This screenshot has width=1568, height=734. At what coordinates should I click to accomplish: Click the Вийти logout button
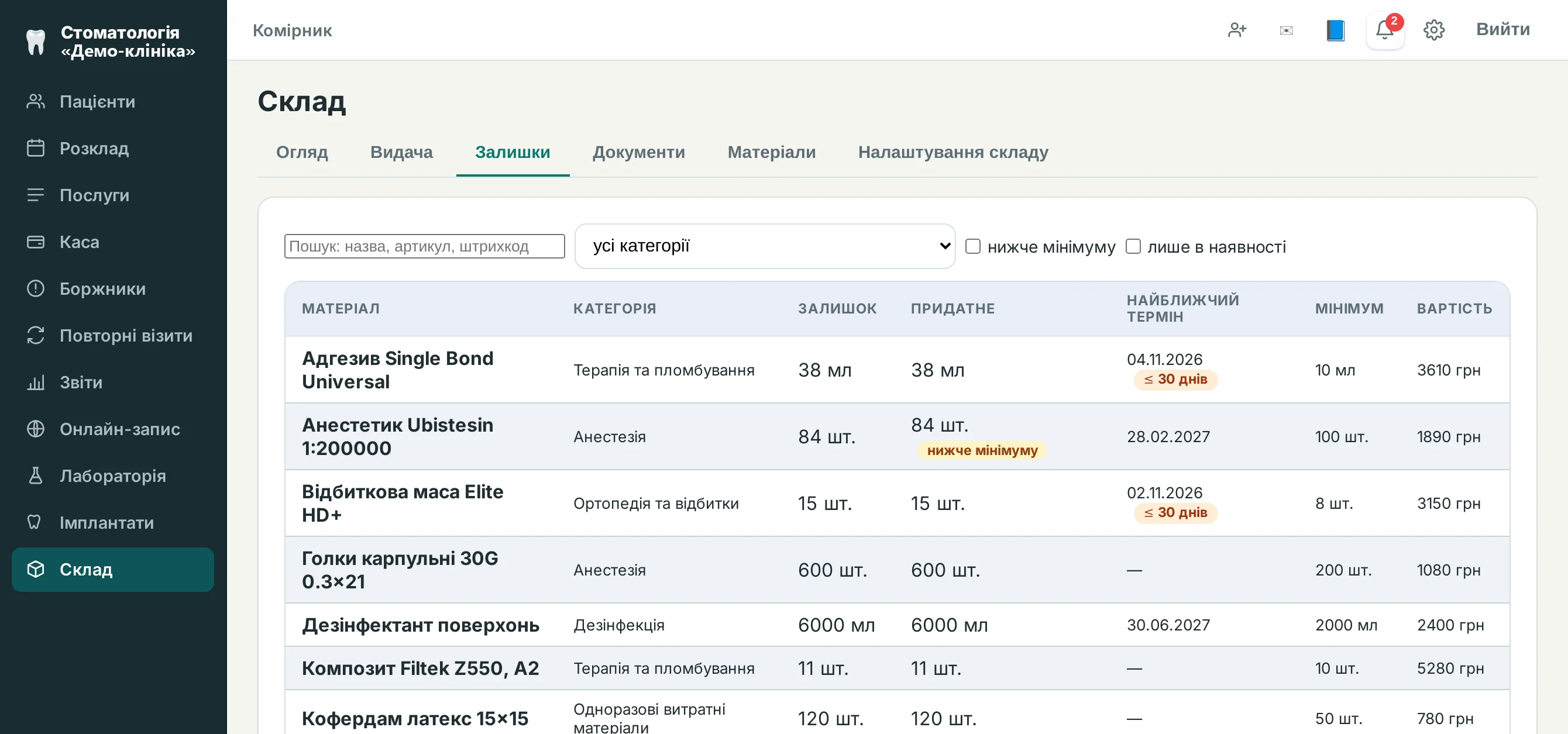[x=1502, y=29]
